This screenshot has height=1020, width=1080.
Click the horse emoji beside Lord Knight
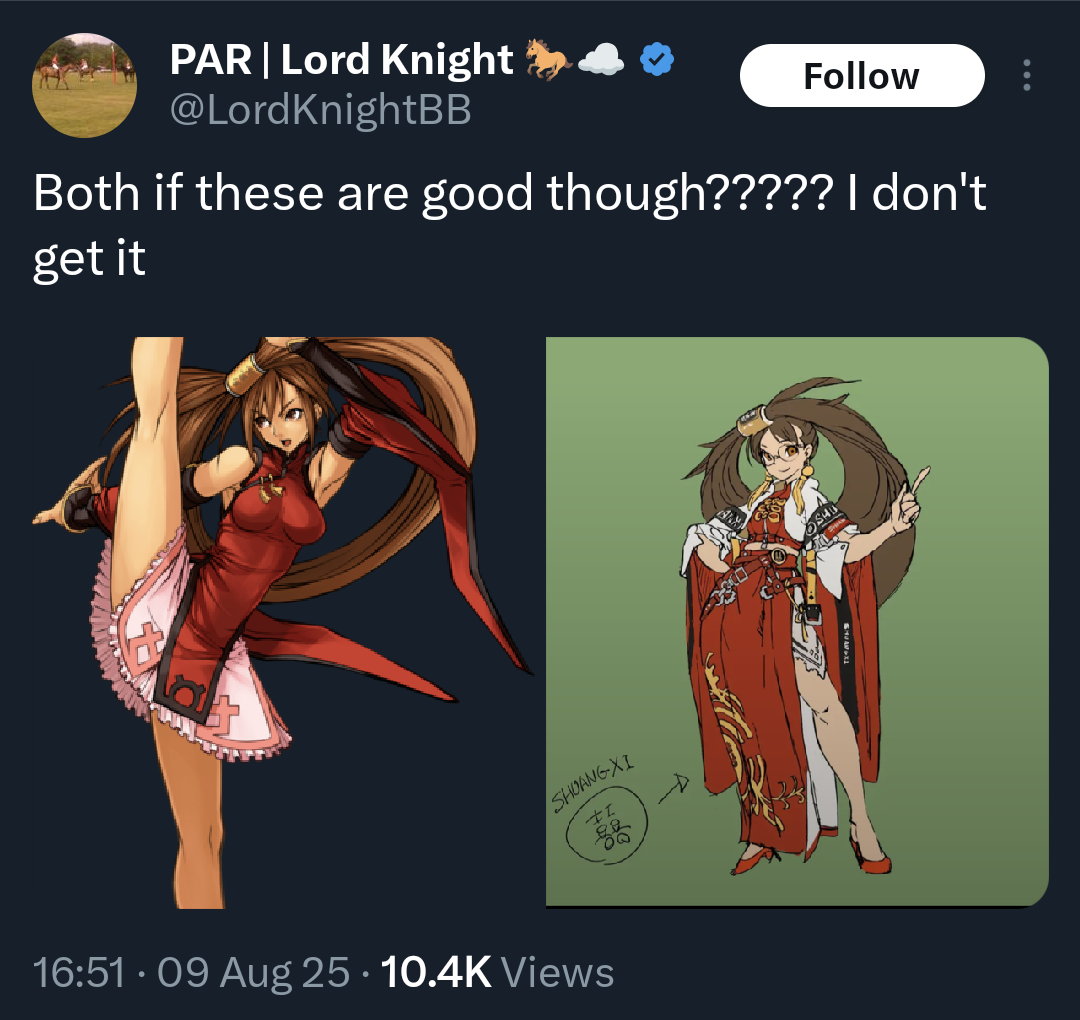coord(548,59)
